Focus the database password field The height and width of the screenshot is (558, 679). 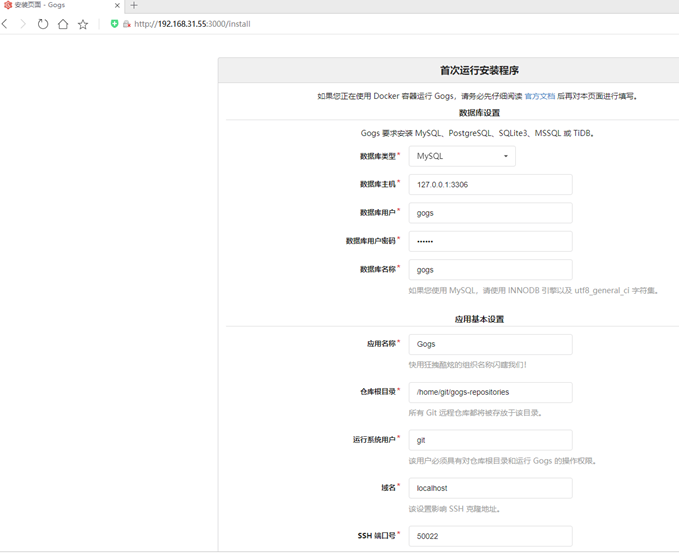[x=490, y=241]
